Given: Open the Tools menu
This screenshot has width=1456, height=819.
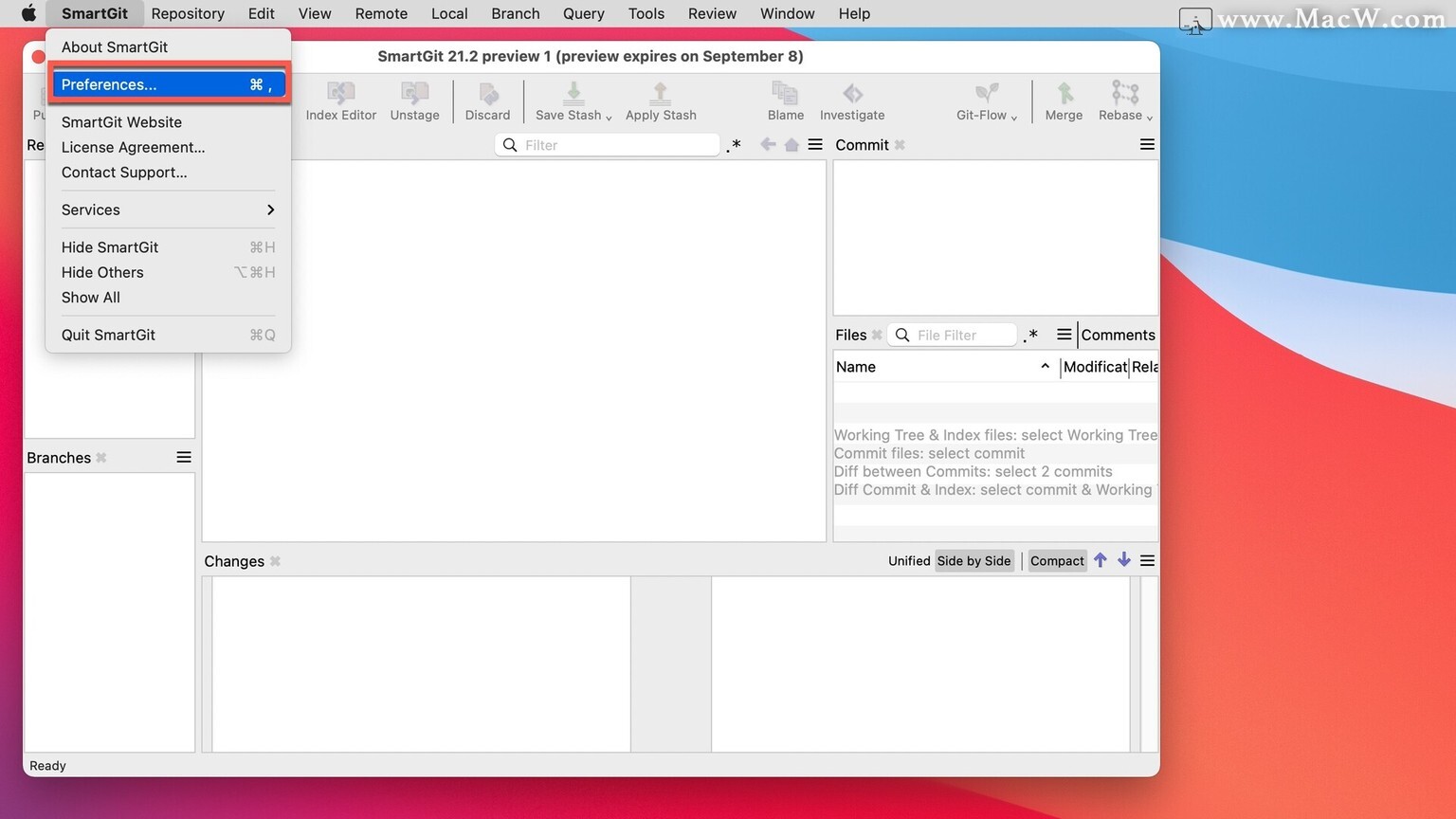Looking at the screenshot, I should coord(646,13).
